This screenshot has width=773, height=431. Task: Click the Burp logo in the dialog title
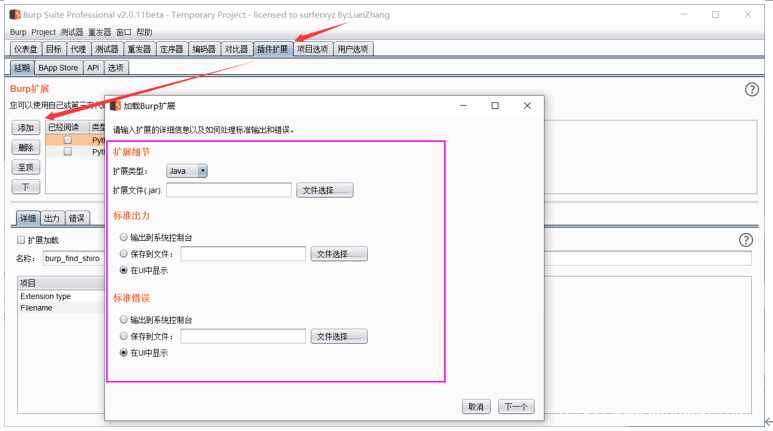[x=115, y=106]
